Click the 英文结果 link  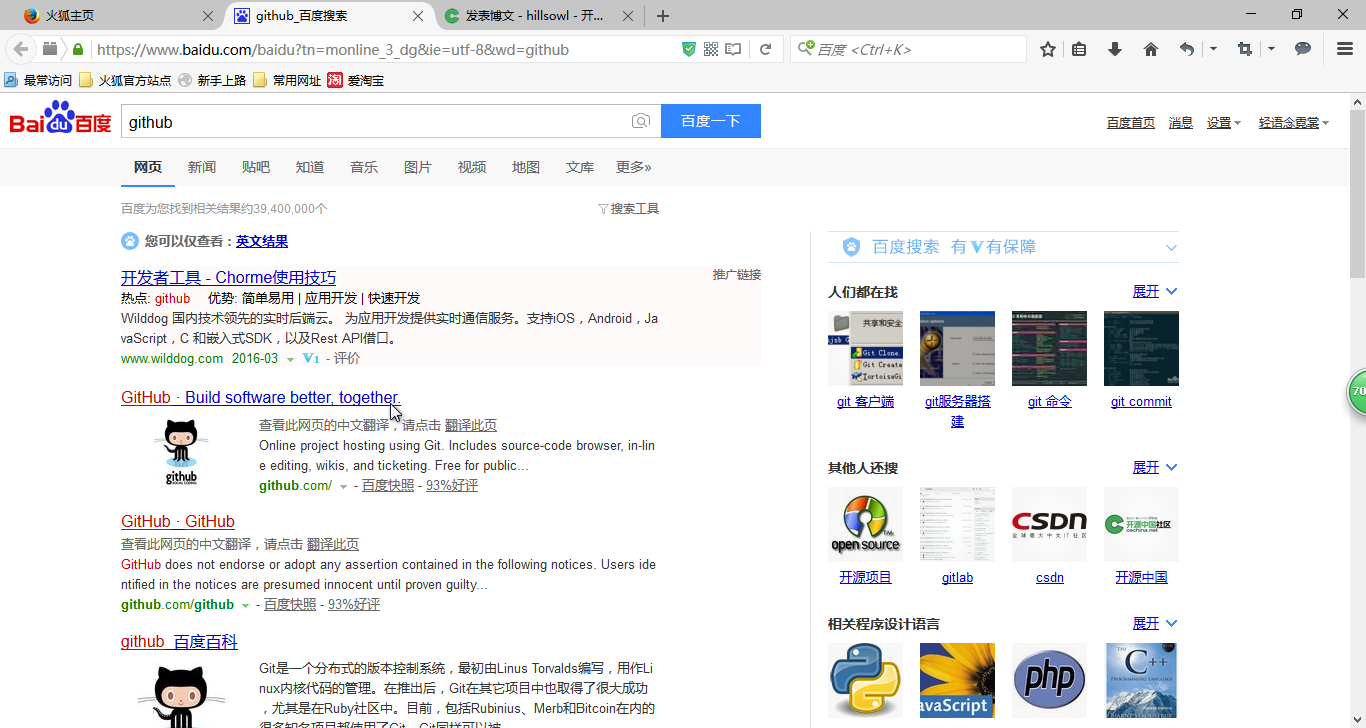(262, 241)
